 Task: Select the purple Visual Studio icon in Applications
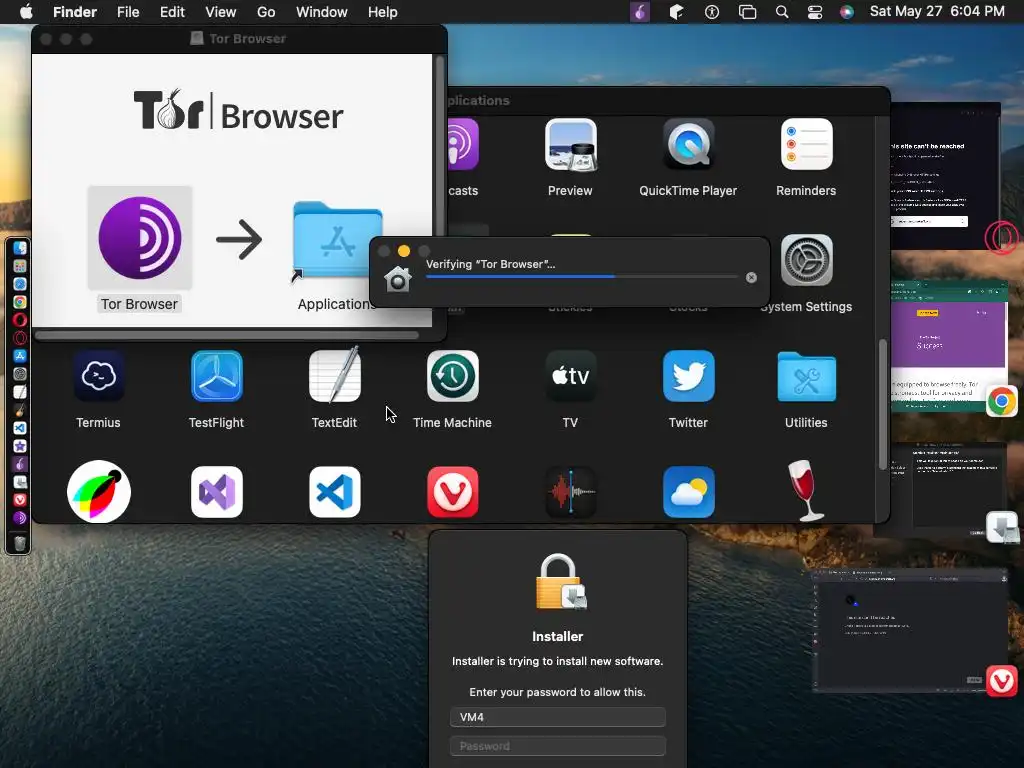click(217, 492)
